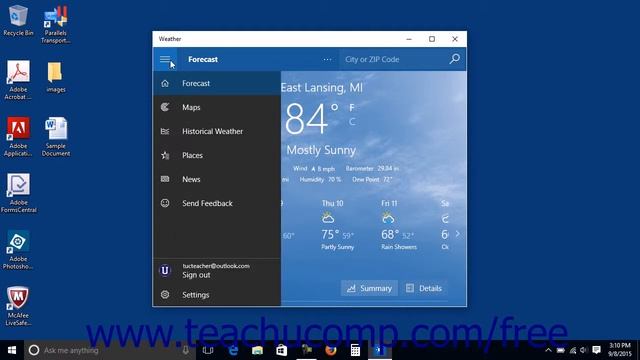
Task: Select Adobe Photoshop desktop shortcut
Action: coord(18,250)
